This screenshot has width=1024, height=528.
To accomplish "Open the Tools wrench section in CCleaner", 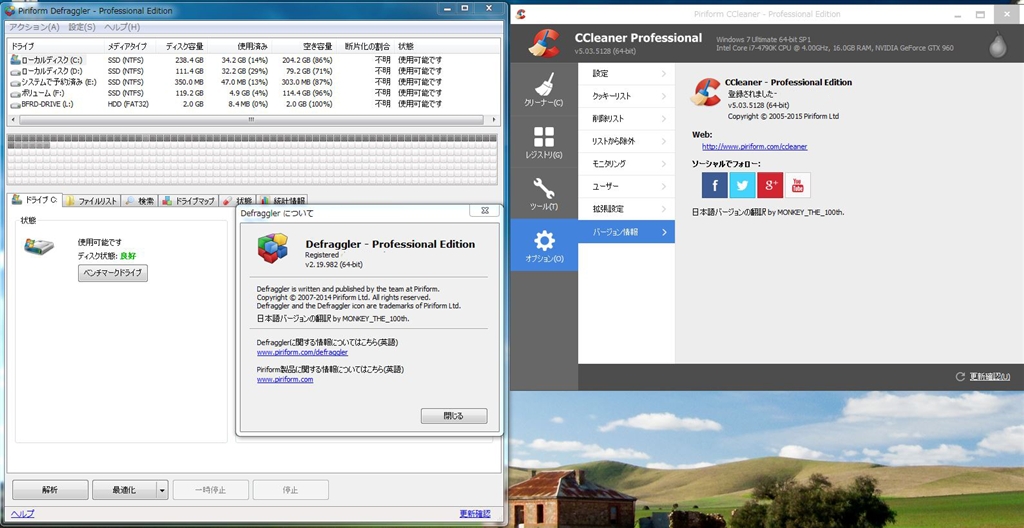I will (544, 194).
